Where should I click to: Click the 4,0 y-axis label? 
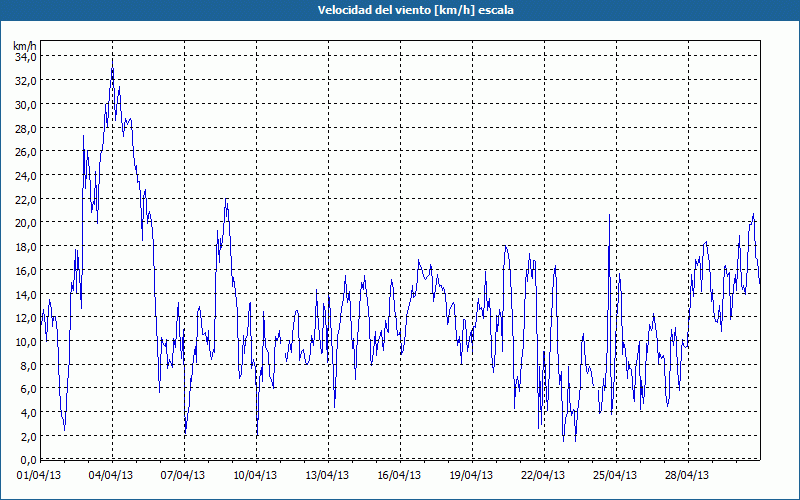(28, 413)
